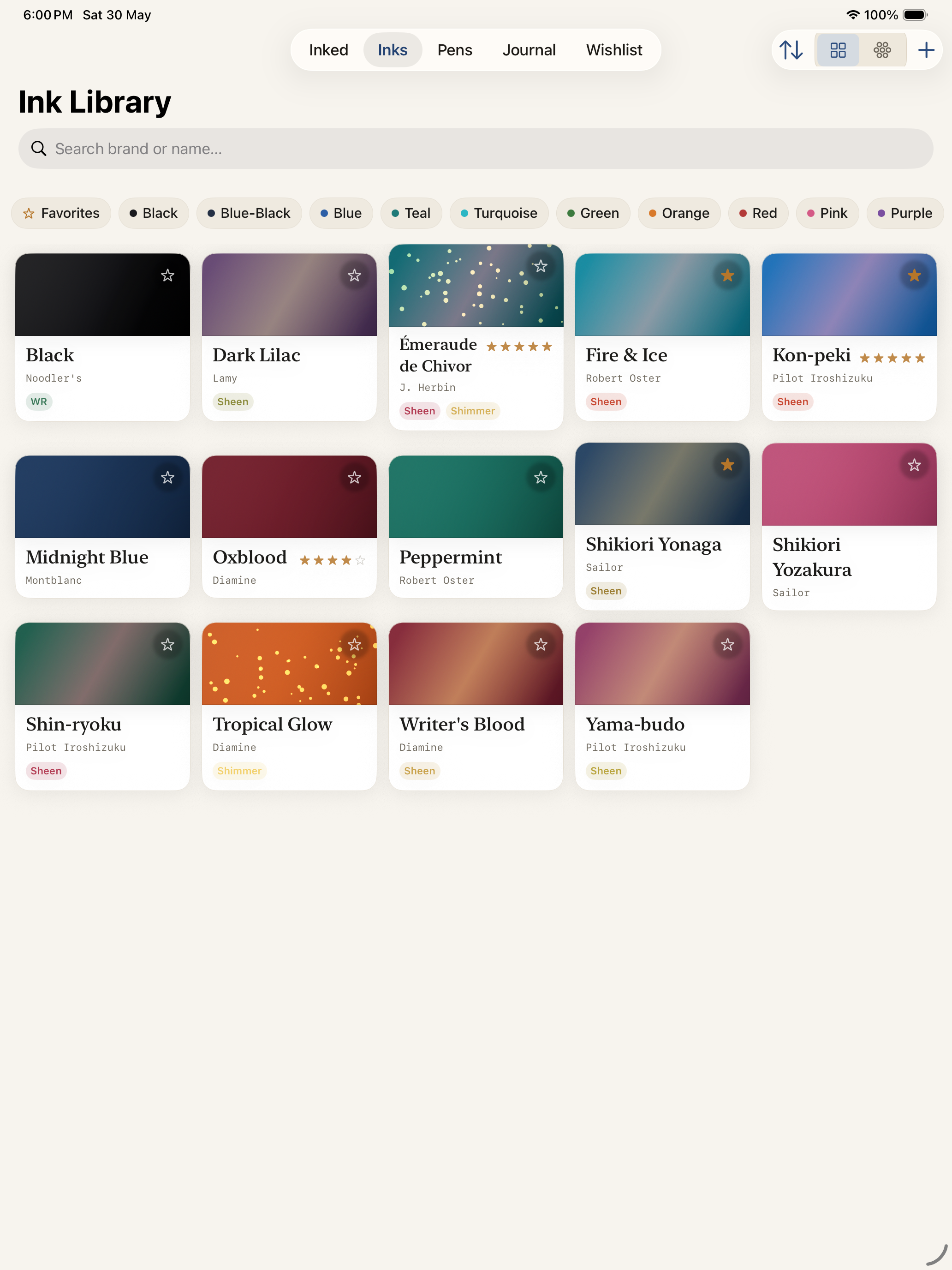Click the 6:00 PM clock in status bar
This screenshot has width=952, height=1270.
(x=48, y=15)
